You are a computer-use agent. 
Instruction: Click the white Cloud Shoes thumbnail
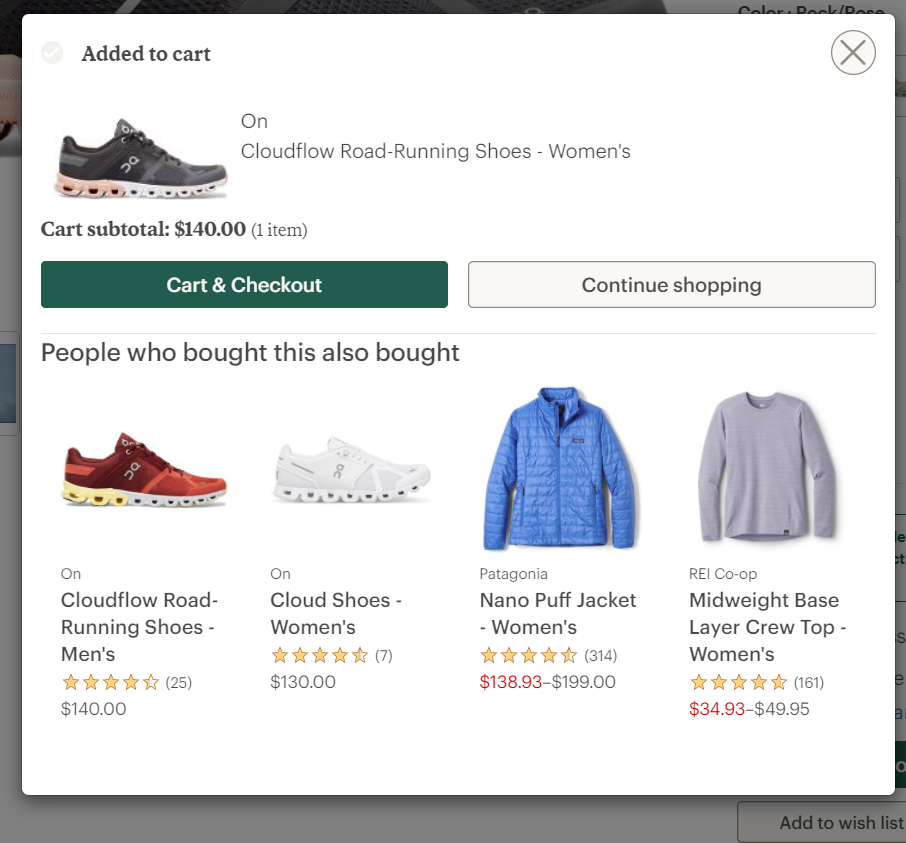pos(353,470)
